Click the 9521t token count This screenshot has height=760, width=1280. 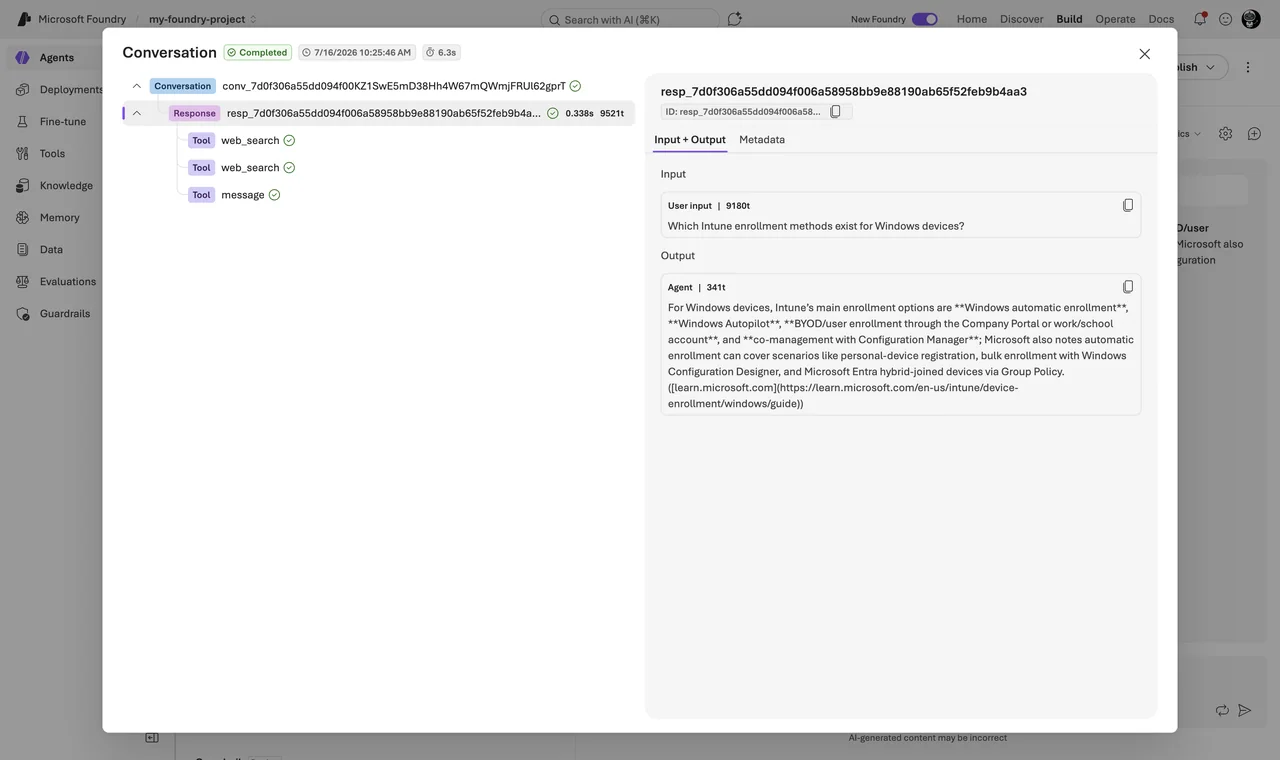click(x=612, y=113)
